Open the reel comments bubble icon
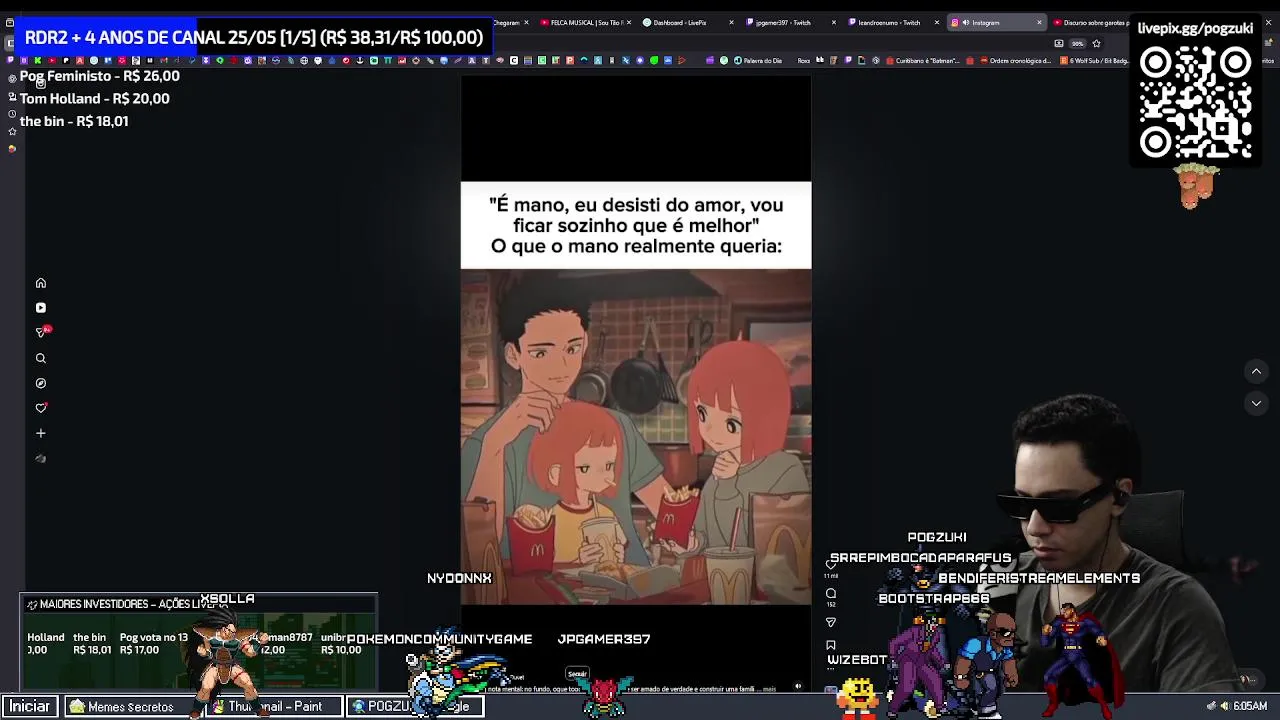The image size is (1280, 720). (x=830, y=593)
